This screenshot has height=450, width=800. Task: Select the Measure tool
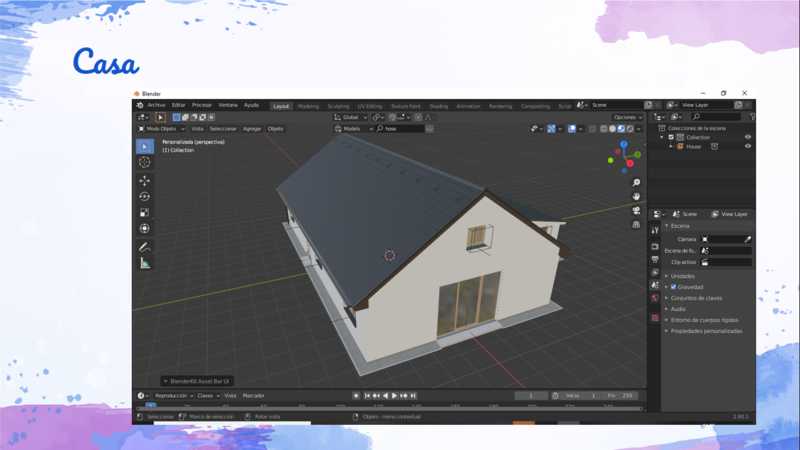[145, 263]
